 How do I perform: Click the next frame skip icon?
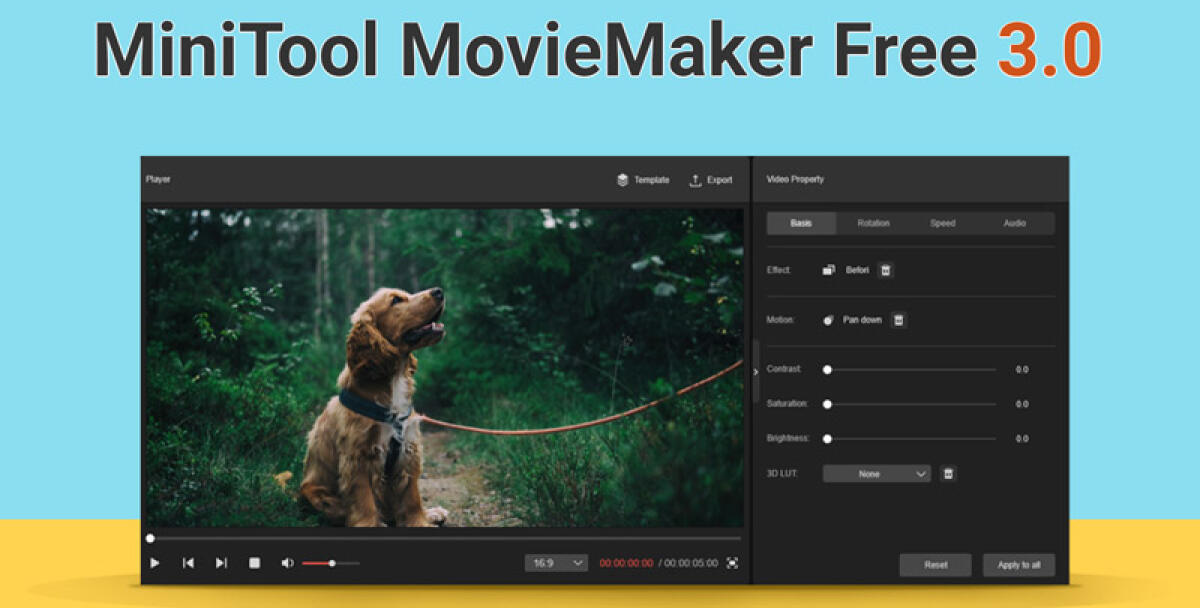(221, 563)
